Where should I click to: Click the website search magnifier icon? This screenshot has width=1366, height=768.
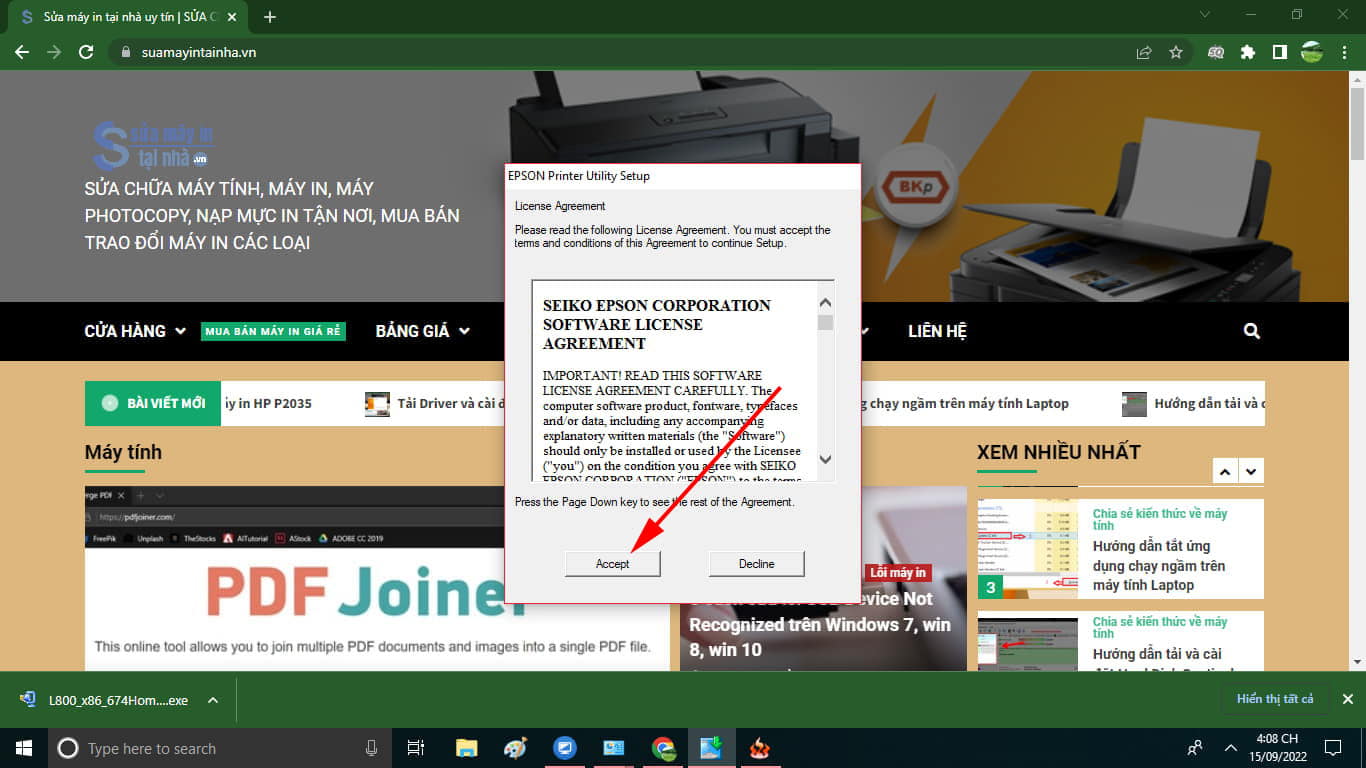coord(1252,331)
